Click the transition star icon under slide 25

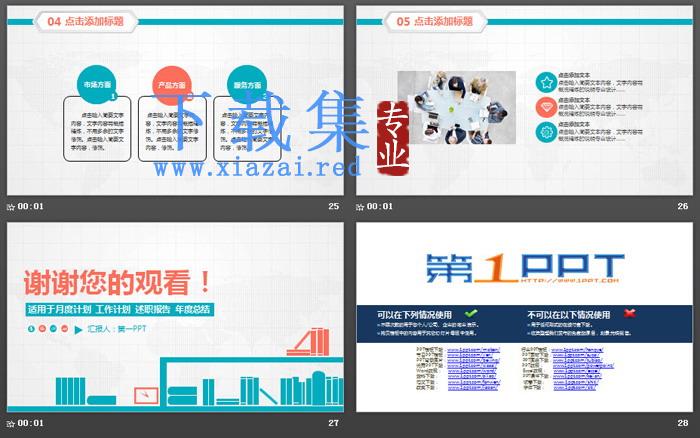[11, 207]
